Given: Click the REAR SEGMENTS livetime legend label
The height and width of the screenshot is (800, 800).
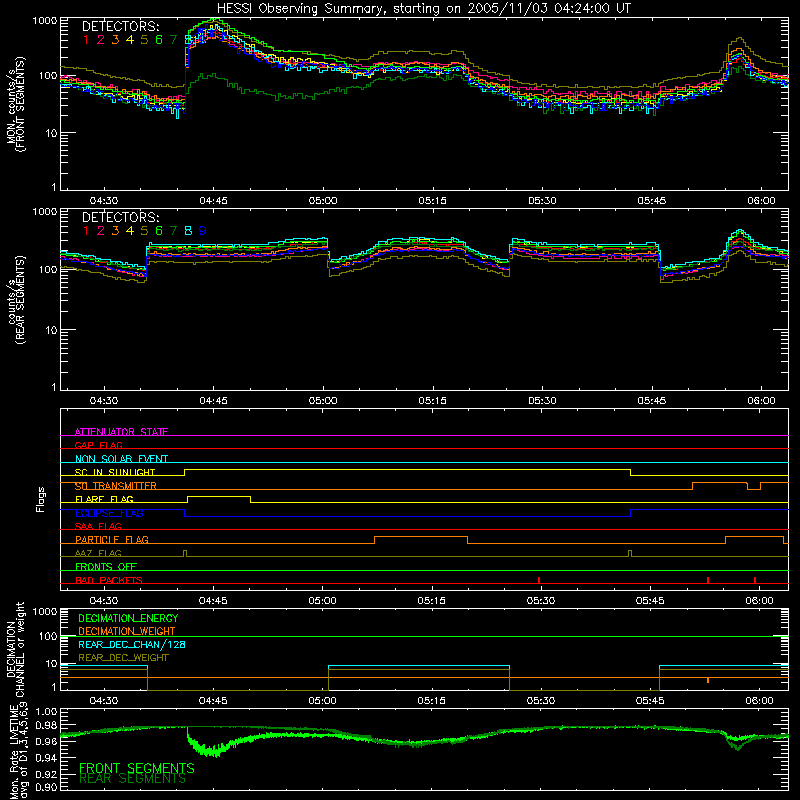Looking at the screenshot, I should tap(133, 779).
